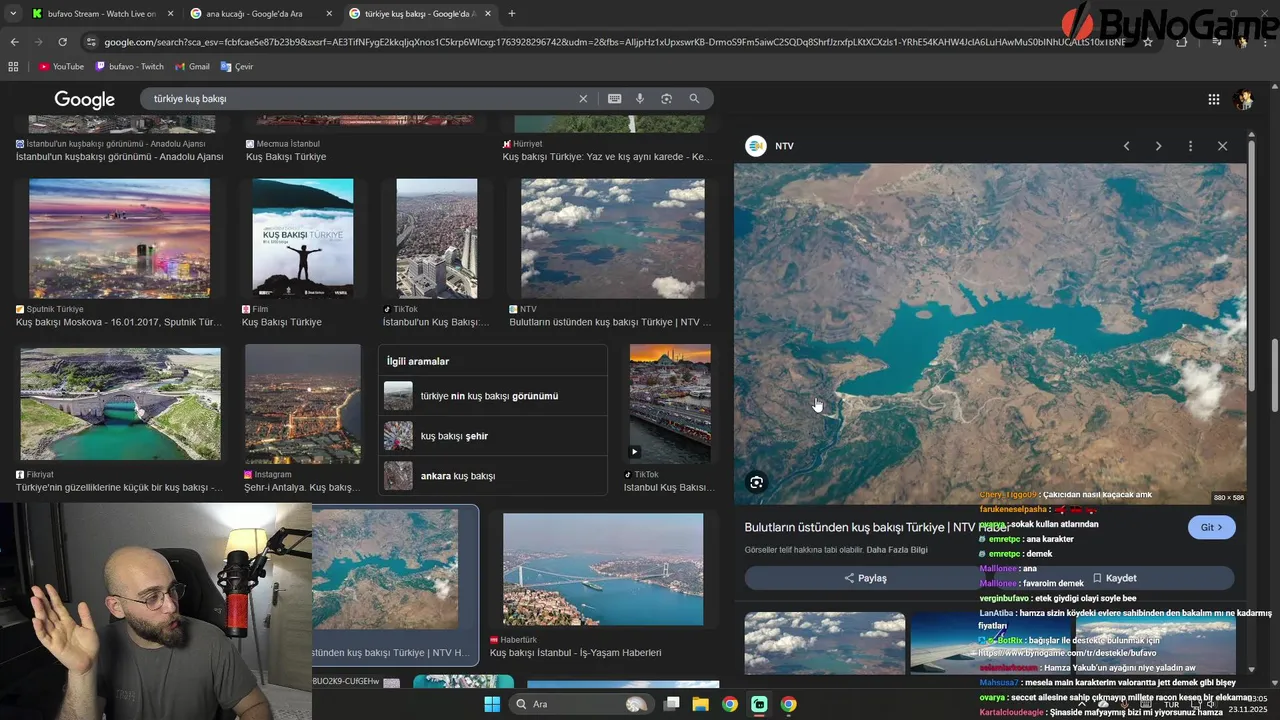The height and width of the screenshot is (720, 1280).
Task: Open the Hürriyet Yaz ve kış result title
Action: pos(607,157)
